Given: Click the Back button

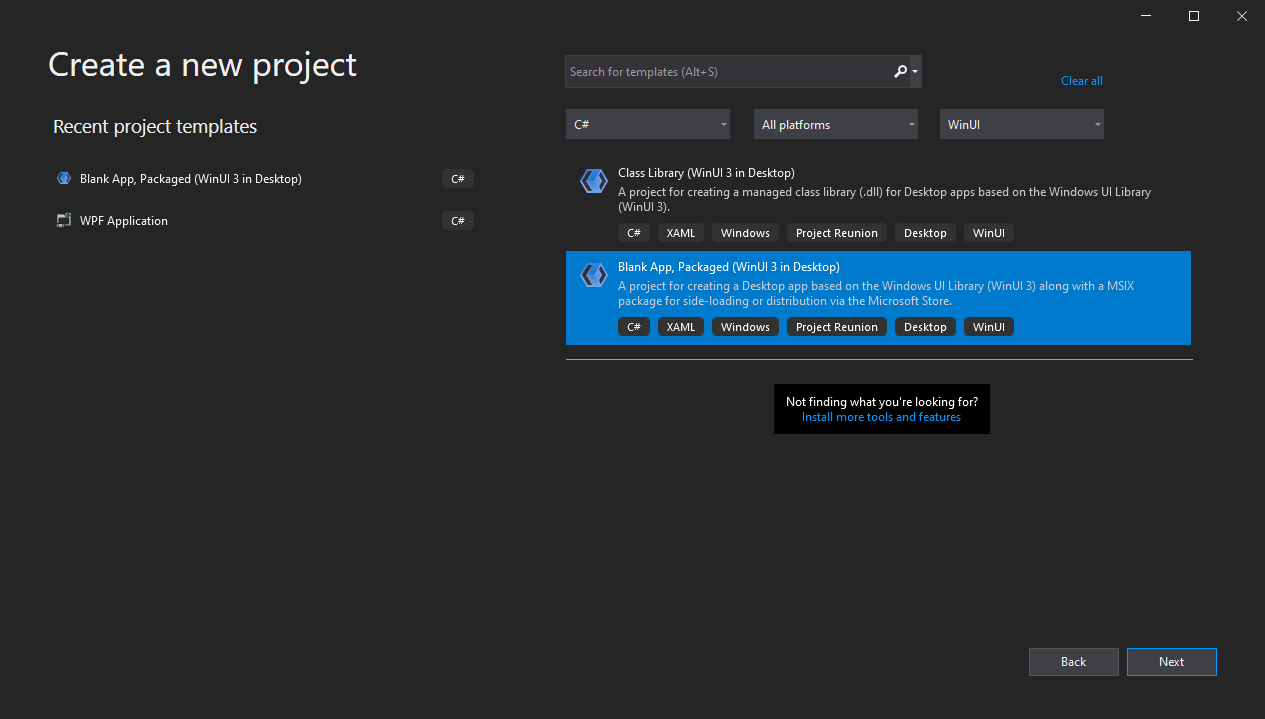Looking at the screenshot, I should click(x=1073, y=661).
